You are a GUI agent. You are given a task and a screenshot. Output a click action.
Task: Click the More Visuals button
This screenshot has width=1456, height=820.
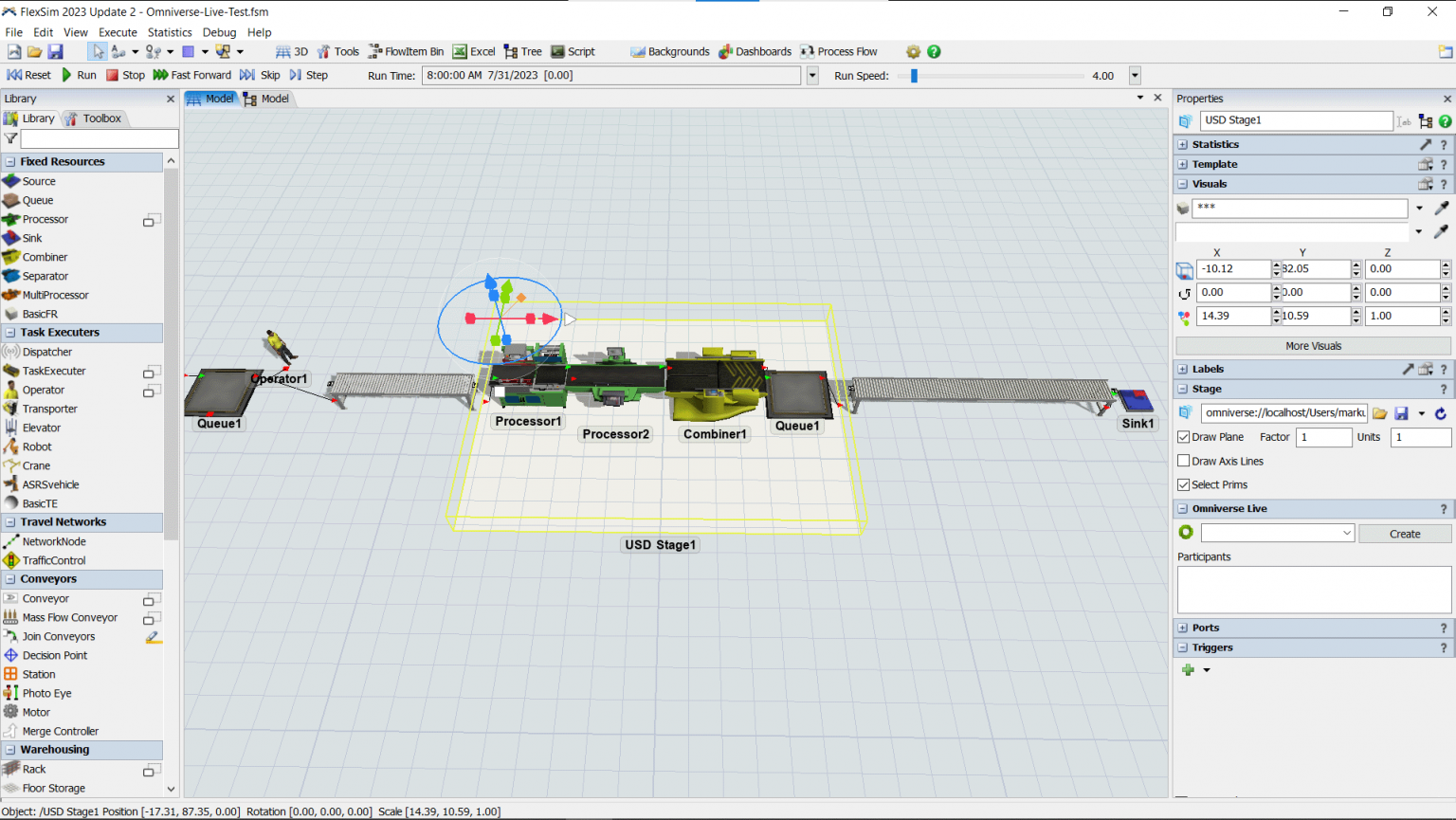pyautogui.click(x=1313, y=346)
